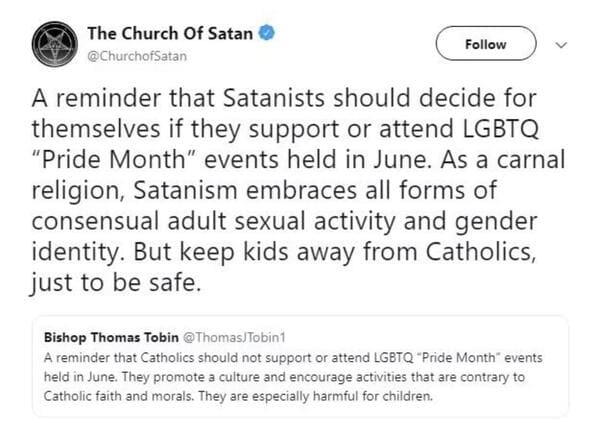Click "But keep kids away from Catholics" sentence
The height and width of the screenshot is (423, 599).
coord(335,252)
